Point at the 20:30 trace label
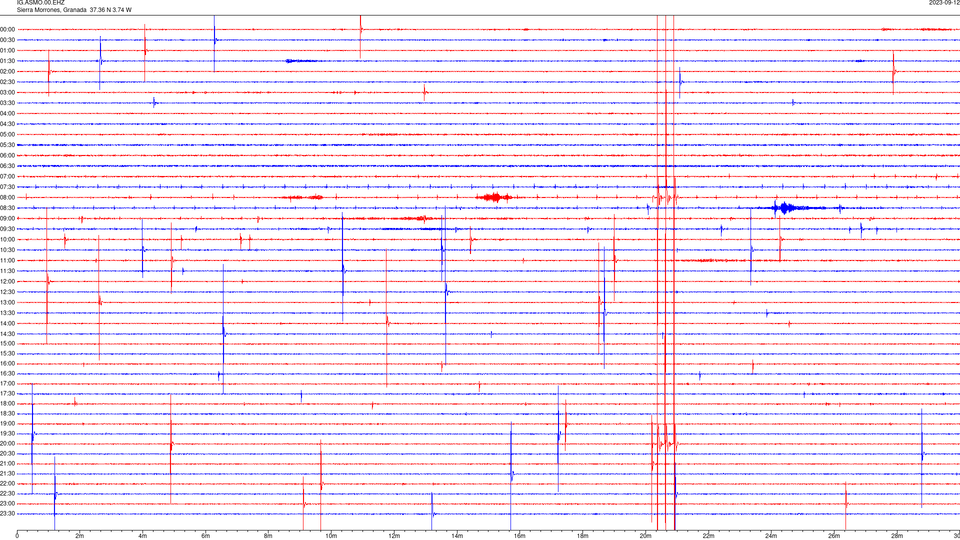 click(x=8, y=454)
